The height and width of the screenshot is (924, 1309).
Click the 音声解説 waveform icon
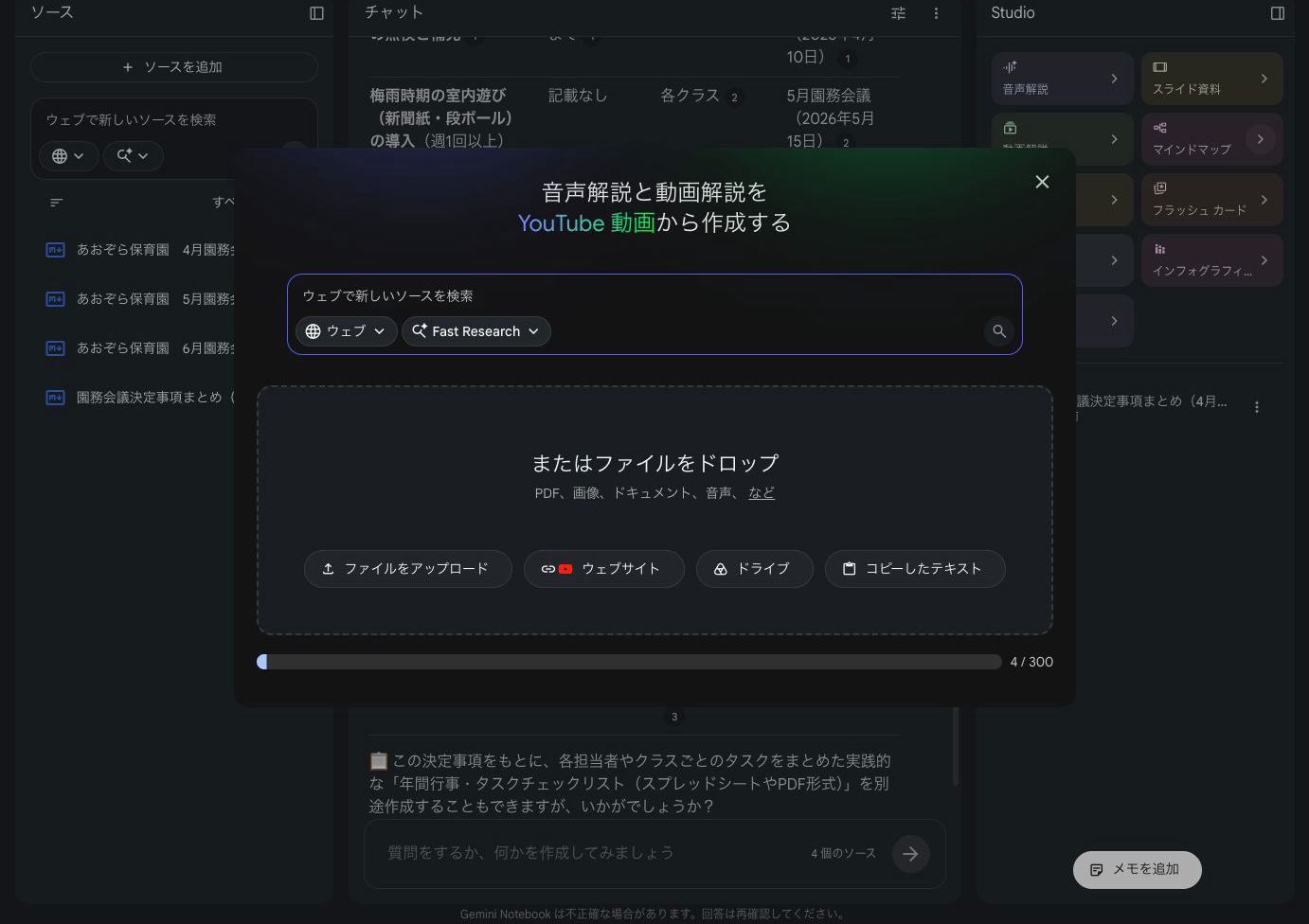click(1010, 66)
